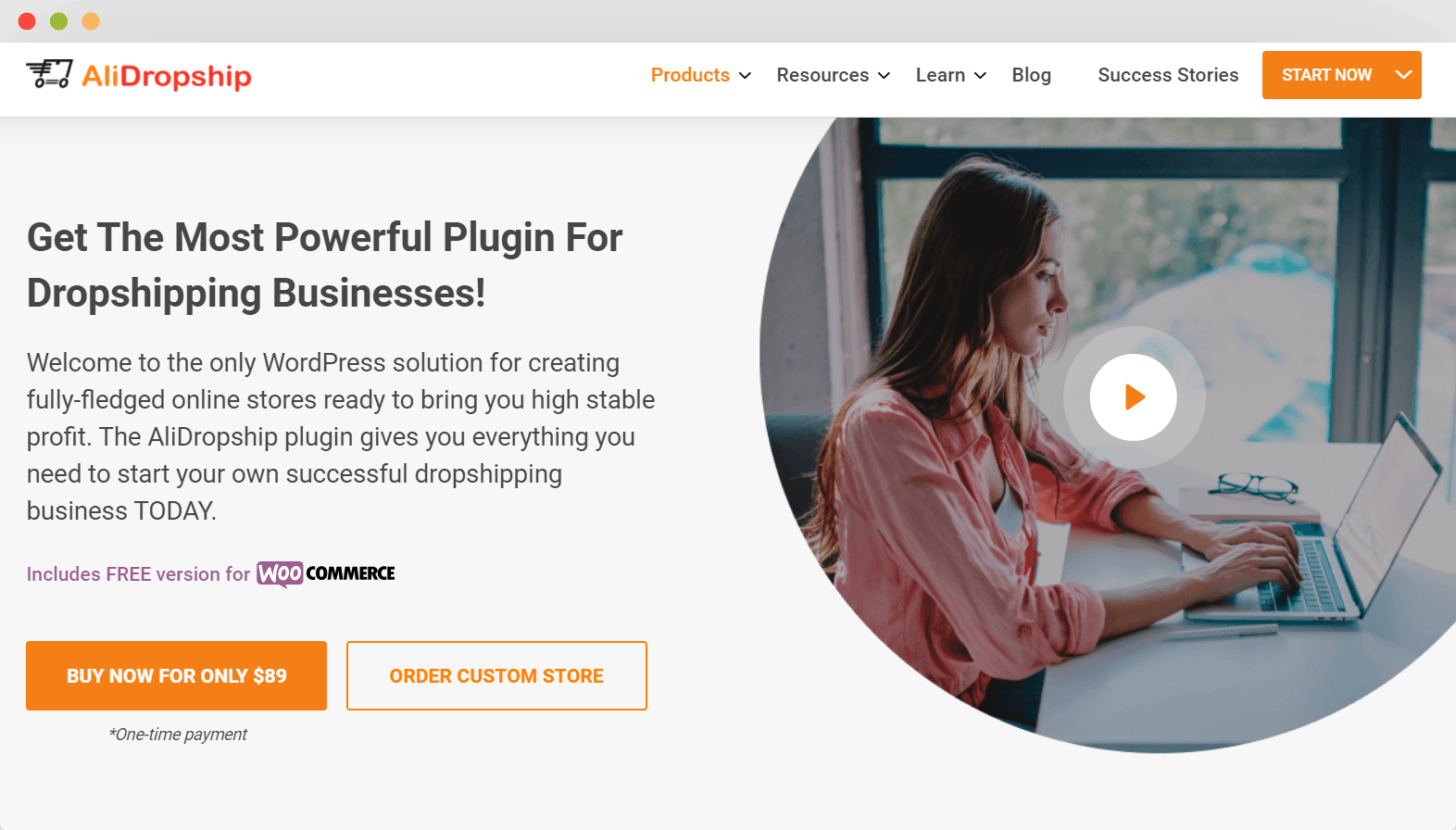Open the Learn menu

940,75
